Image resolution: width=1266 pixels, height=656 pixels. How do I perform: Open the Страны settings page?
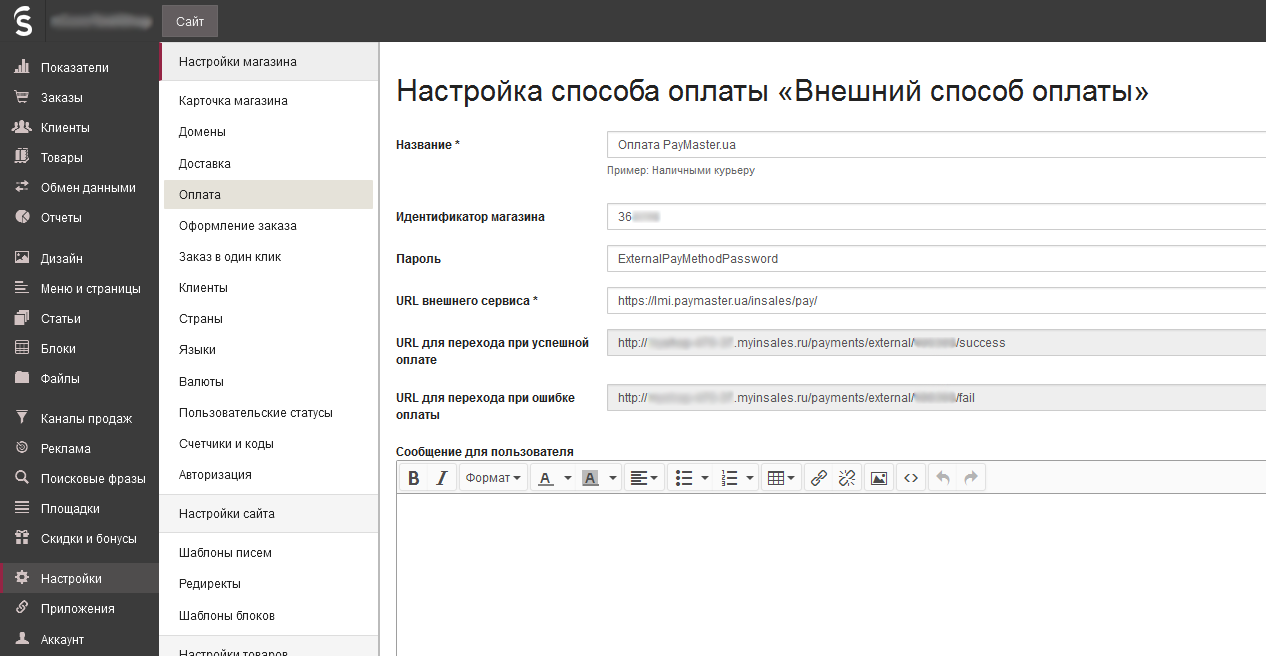click(201, 319)
